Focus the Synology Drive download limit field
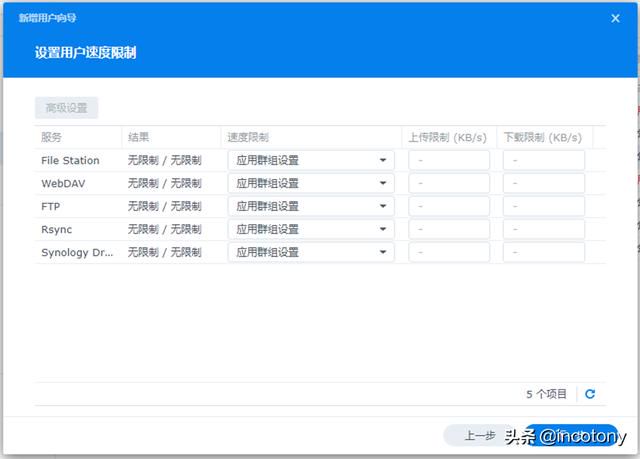The height and width of the screenshot is (459, 640). point(544,252)
